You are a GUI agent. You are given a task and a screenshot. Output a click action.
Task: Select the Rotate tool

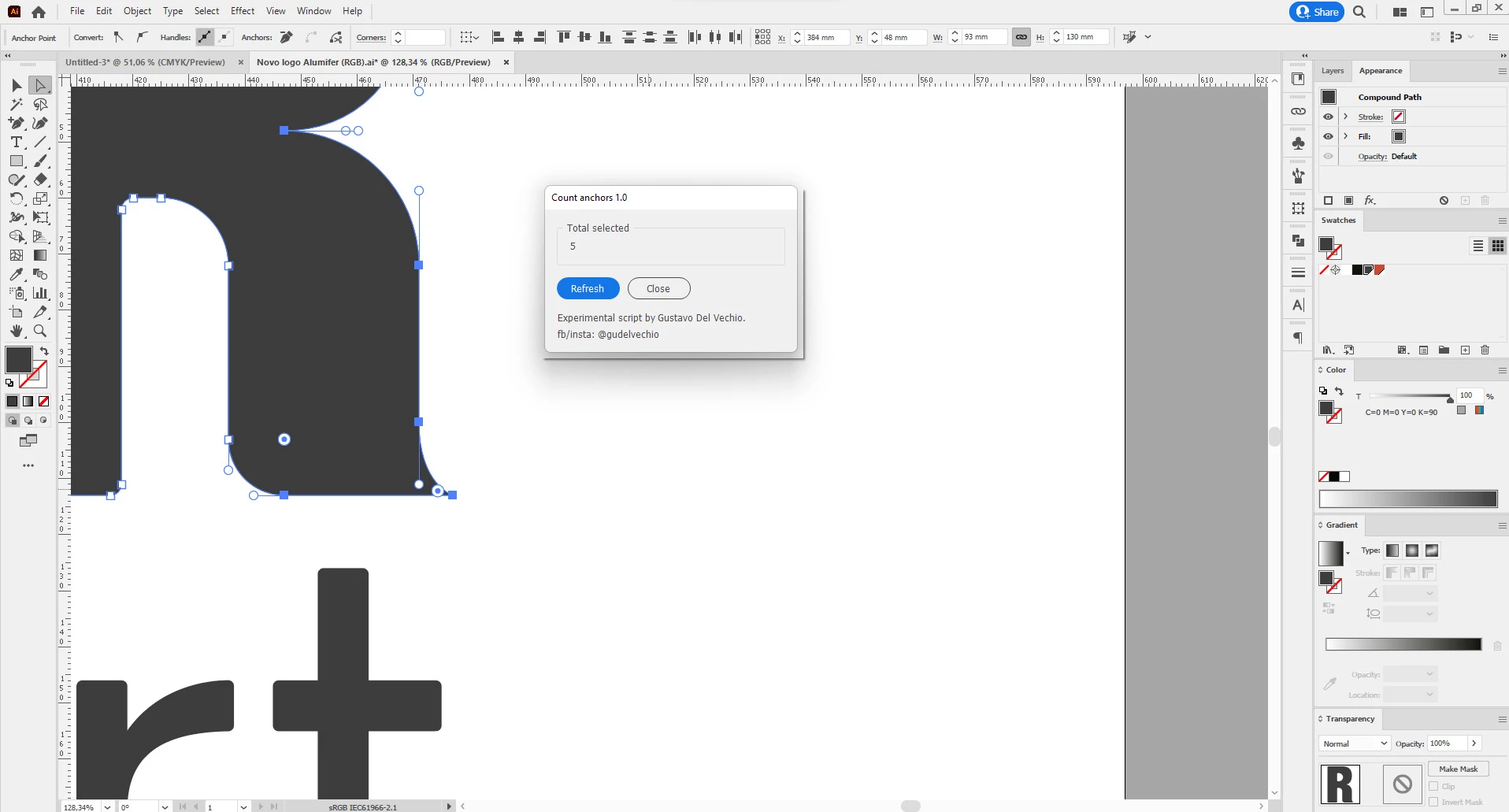click(x=17, y=199)
